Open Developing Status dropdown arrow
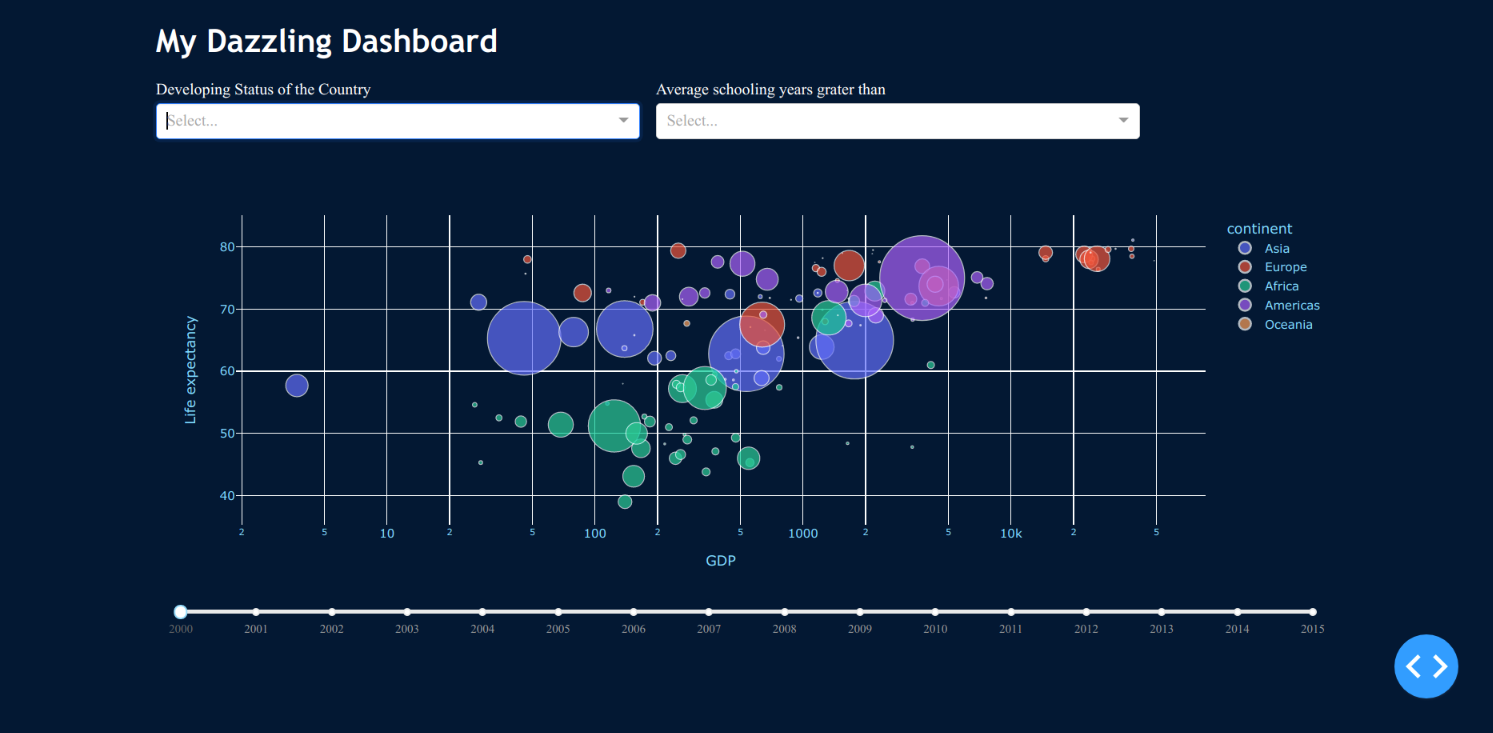 [x=623, y=121]
